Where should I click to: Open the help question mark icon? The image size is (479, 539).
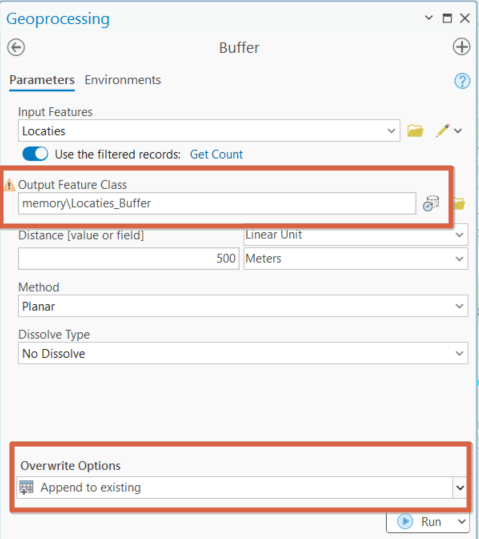pyautogui.click(x=462, y=81)
